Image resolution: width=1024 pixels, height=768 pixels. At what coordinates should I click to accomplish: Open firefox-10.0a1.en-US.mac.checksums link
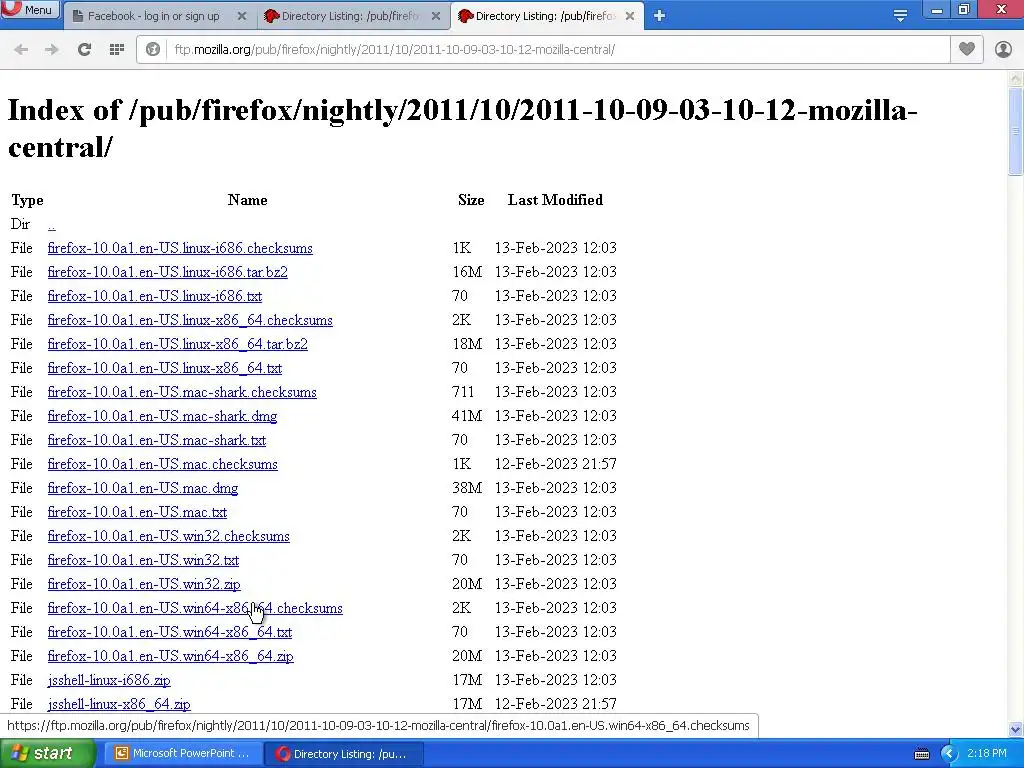coord(163,464)
